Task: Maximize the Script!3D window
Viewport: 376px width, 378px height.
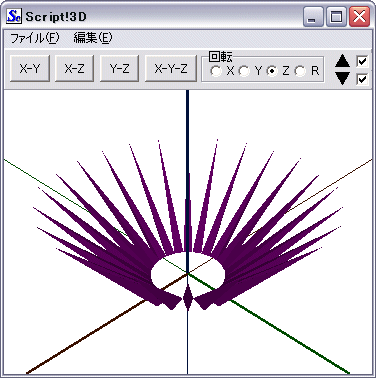Action: [336, 16]
